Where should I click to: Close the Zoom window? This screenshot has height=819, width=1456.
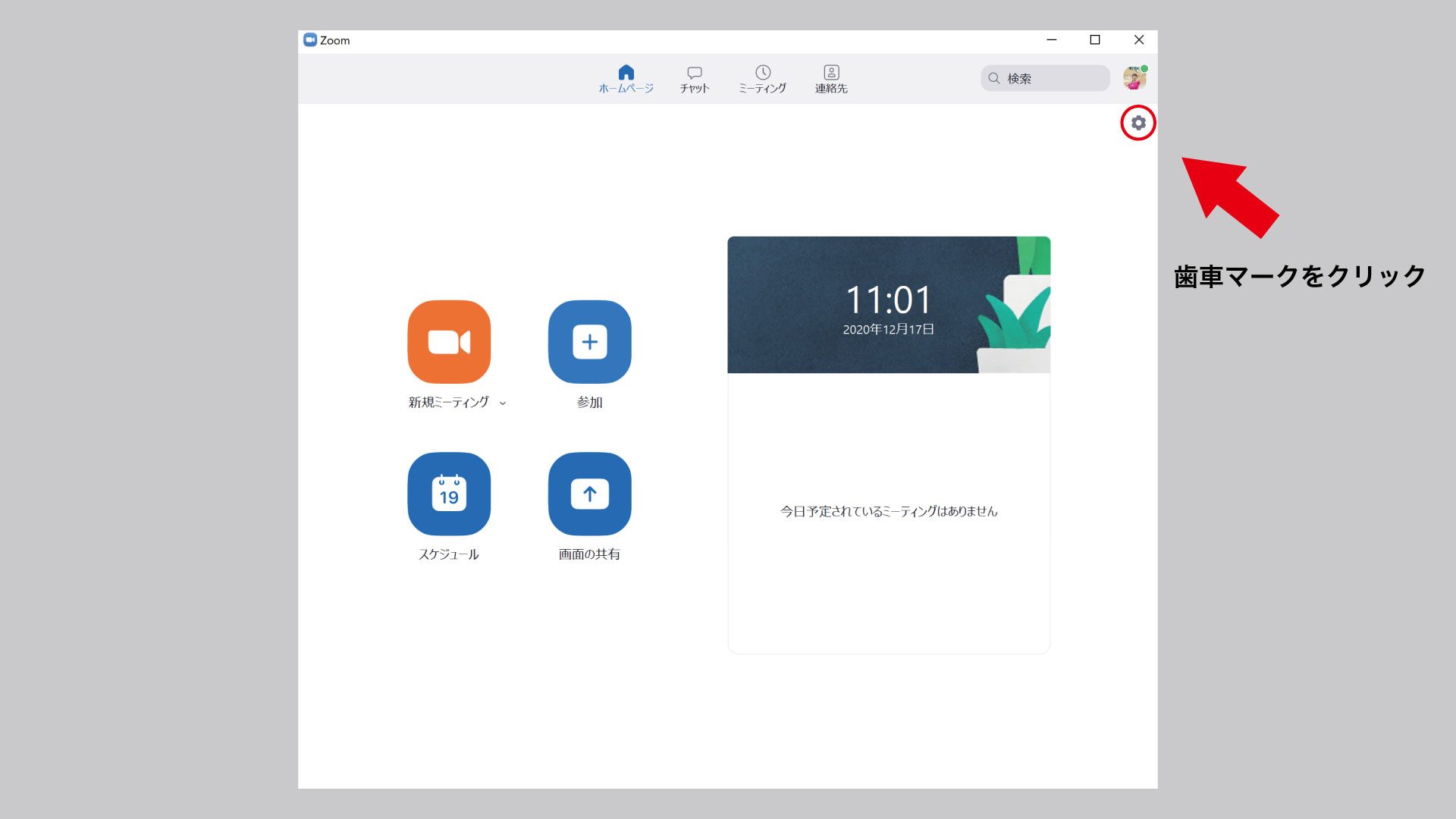pos(1139,40)
